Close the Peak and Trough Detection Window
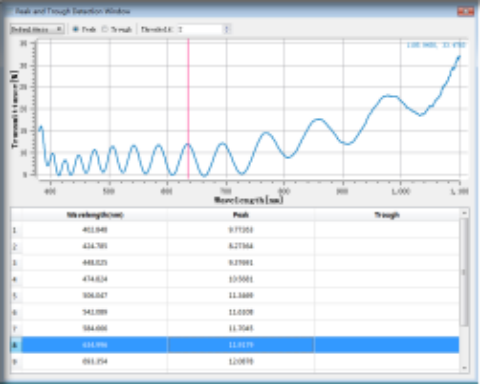Viewport: 480px width, 385px height. [x=465, y=11]
